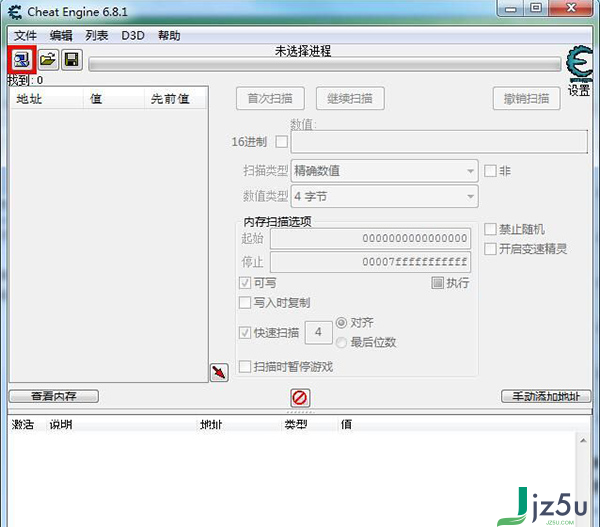Click the 继续扫描 button
This screenshot has width=600, height=527.
click(x=350, y=99)
